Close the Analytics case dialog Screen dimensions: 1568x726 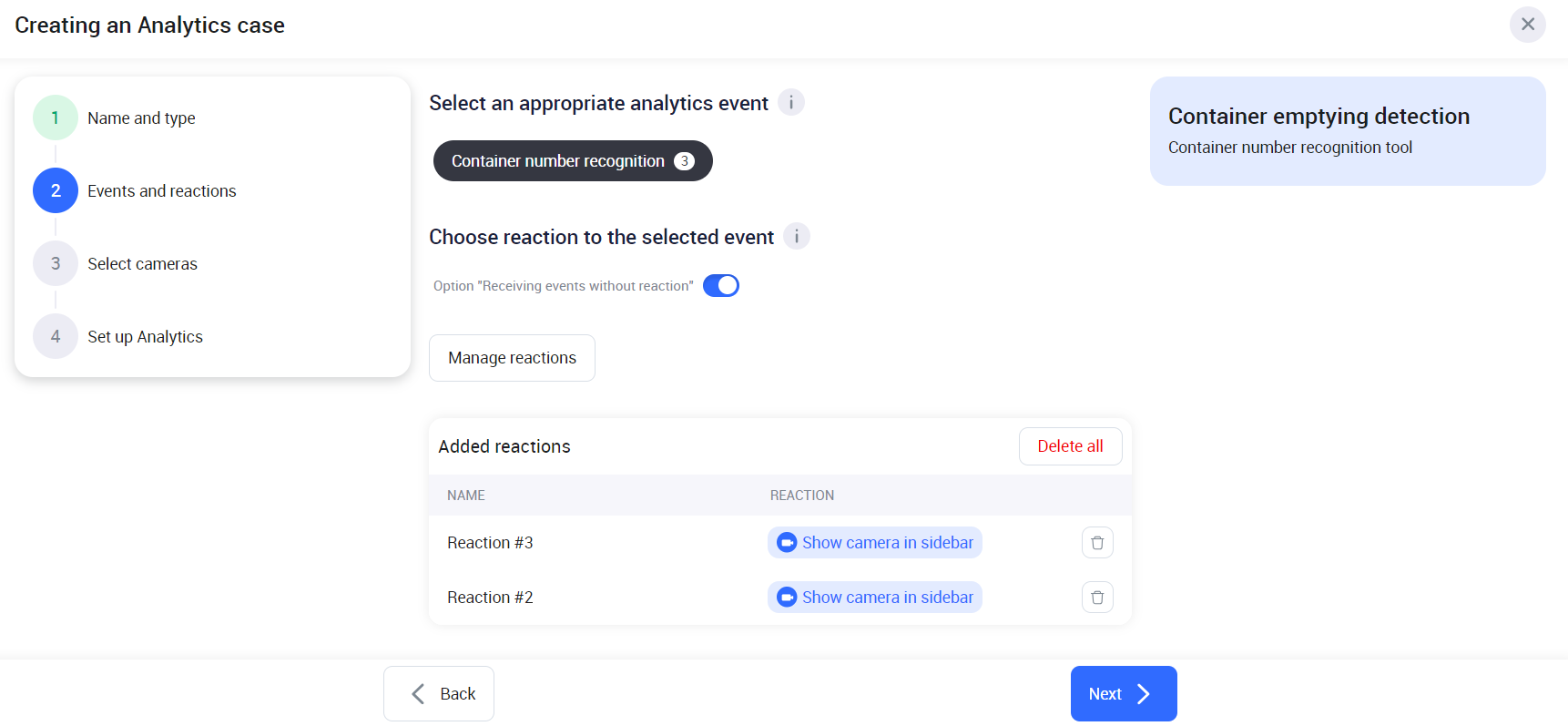tap(1527, 25)
